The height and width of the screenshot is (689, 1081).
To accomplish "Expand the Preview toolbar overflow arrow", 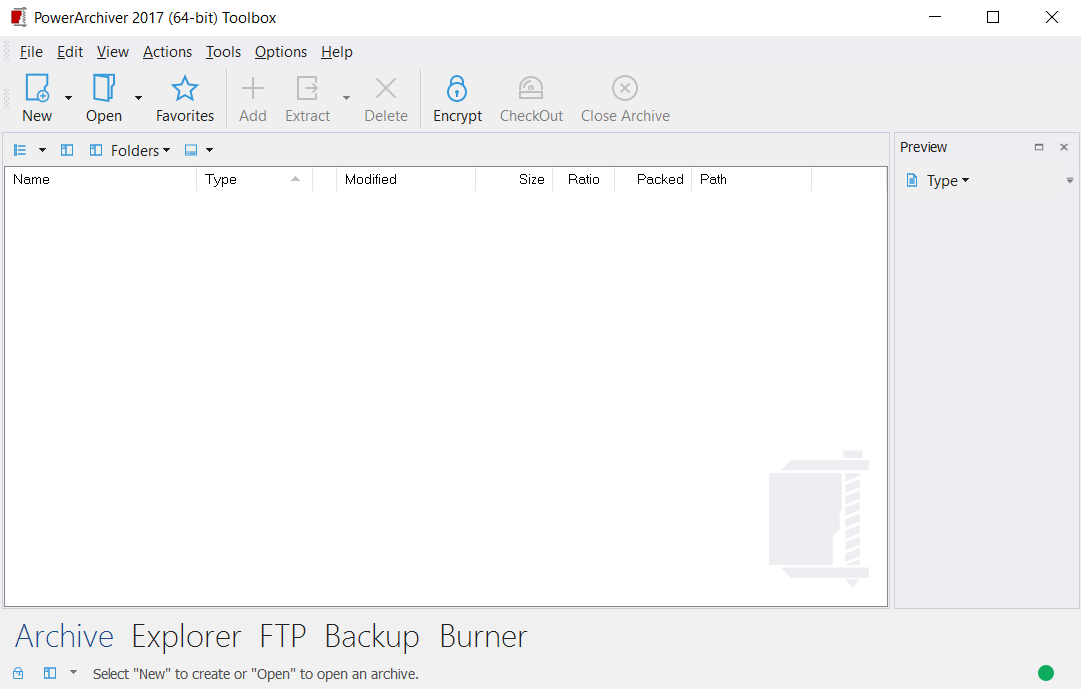I will 1070,181.
